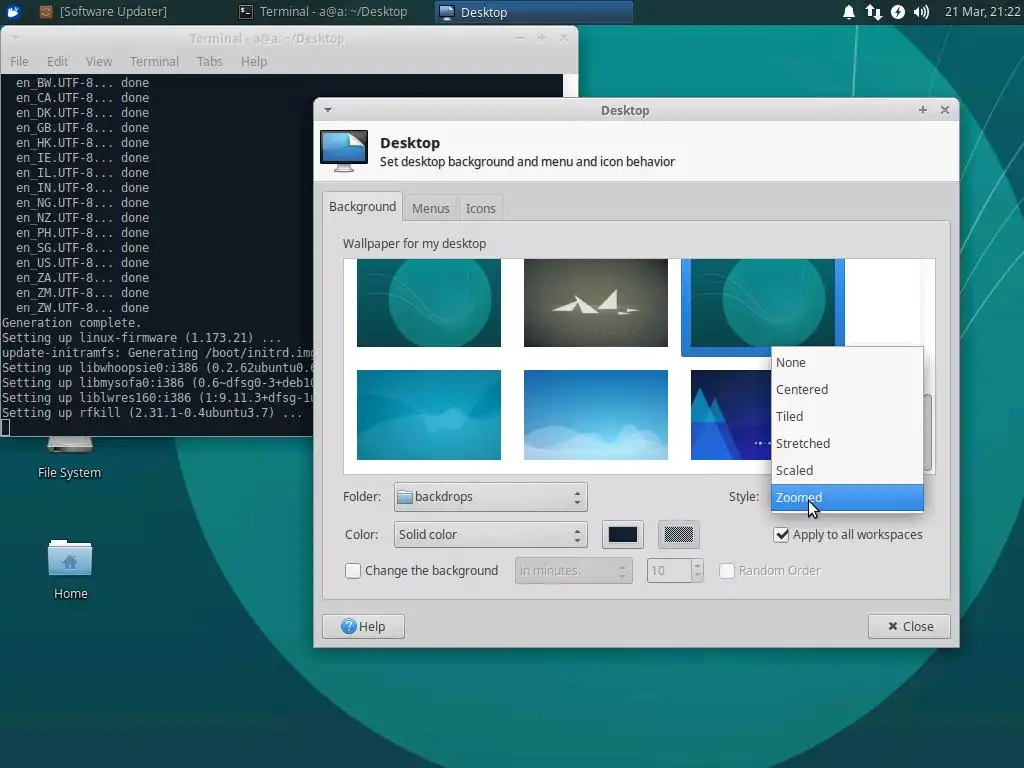The image size is (1024, 768).
Task: Choose Centered in the Style dropdown list
Action: point(847,389)
